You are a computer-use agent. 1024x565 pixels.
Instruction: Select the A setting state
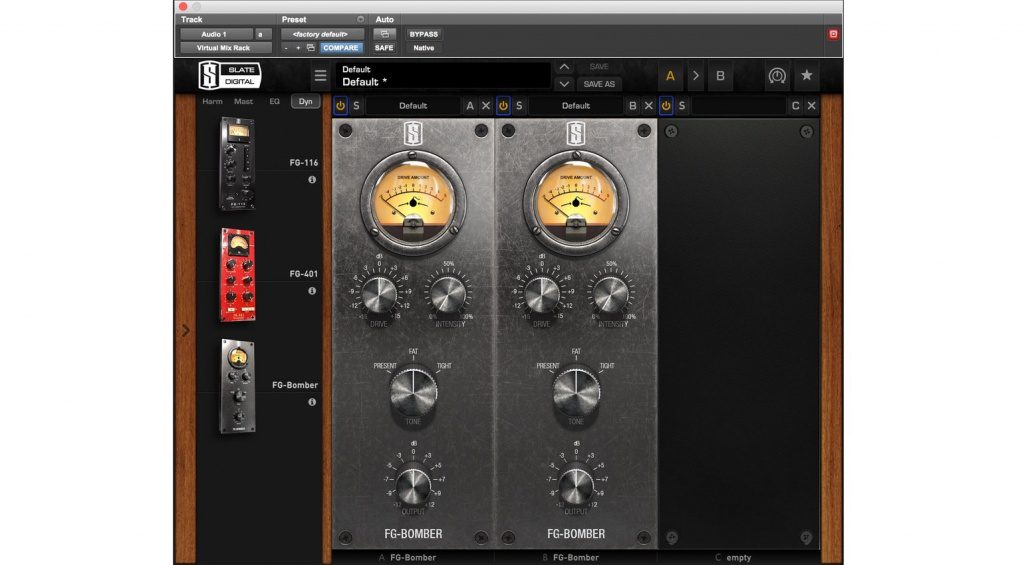(670, 76)
